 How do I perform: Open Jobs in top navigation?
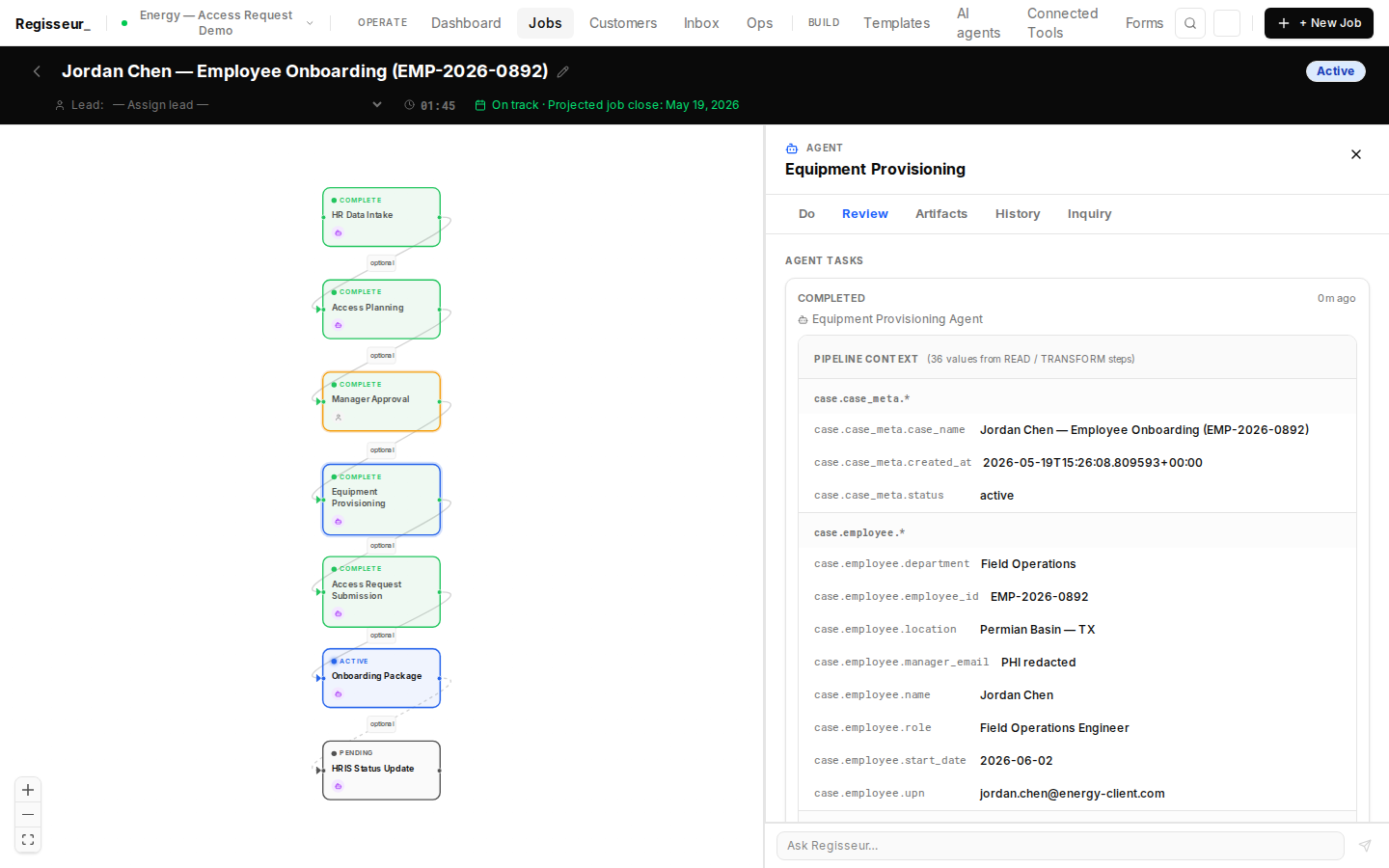click(545, 23)
